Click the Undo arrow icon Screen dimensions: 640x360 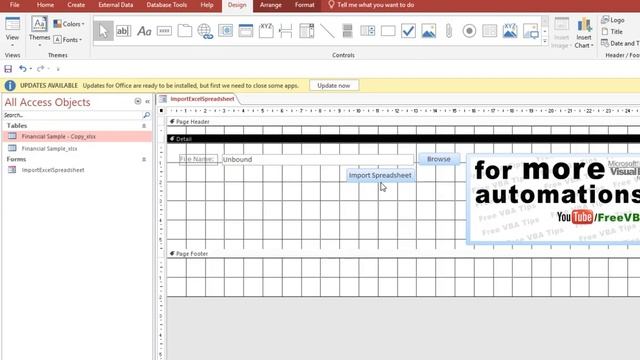pyautogui.click(x=23, y=69)
